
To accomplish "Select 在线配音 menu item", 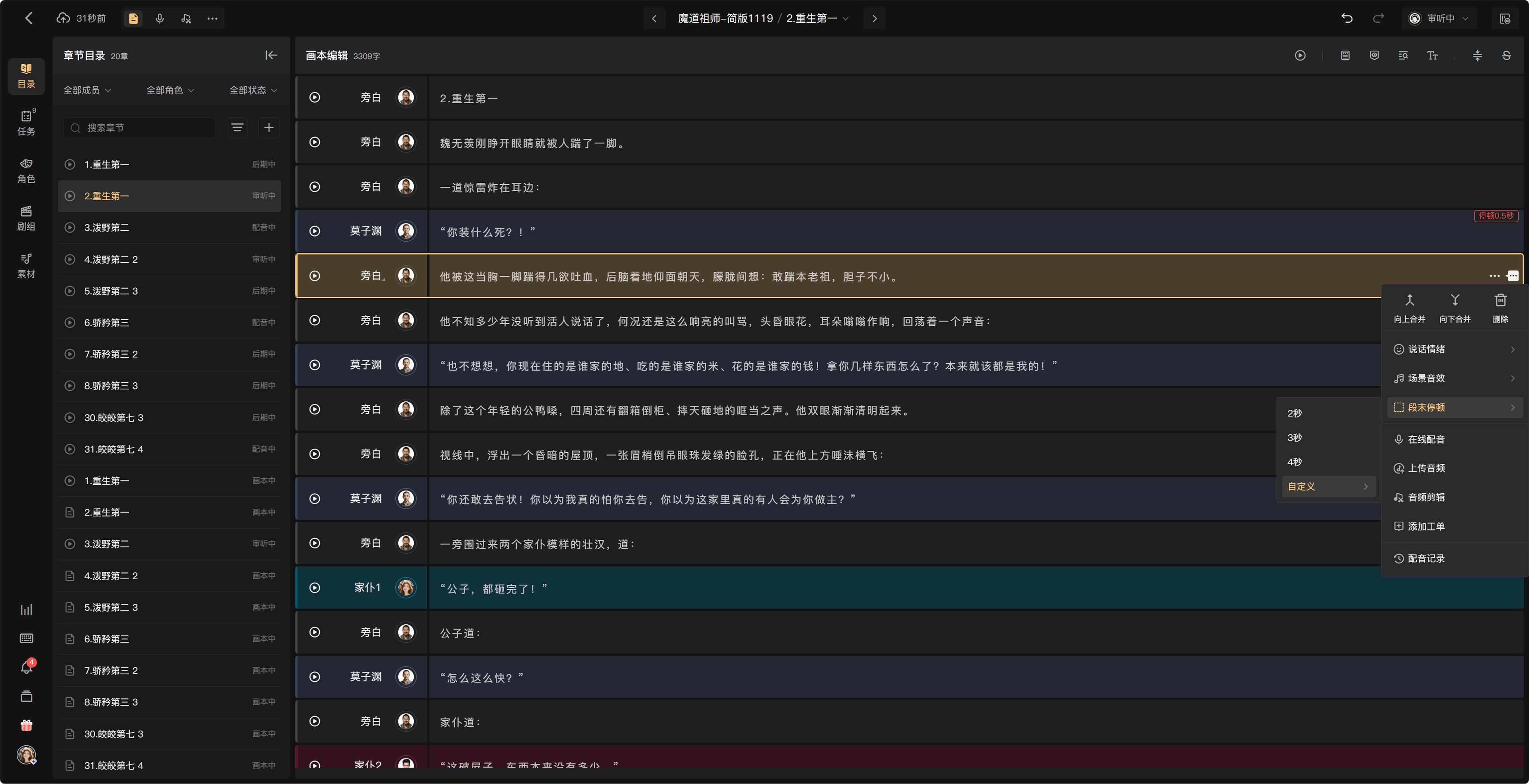I will (x=1455, y=439).
